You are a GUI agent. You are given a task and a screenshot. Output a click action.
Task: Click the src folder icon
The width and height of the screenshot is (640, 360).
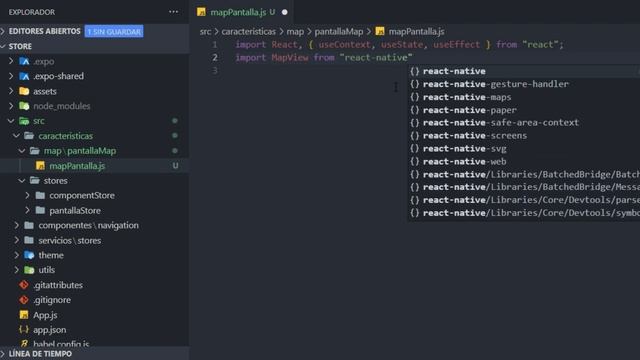click(24, 121)
